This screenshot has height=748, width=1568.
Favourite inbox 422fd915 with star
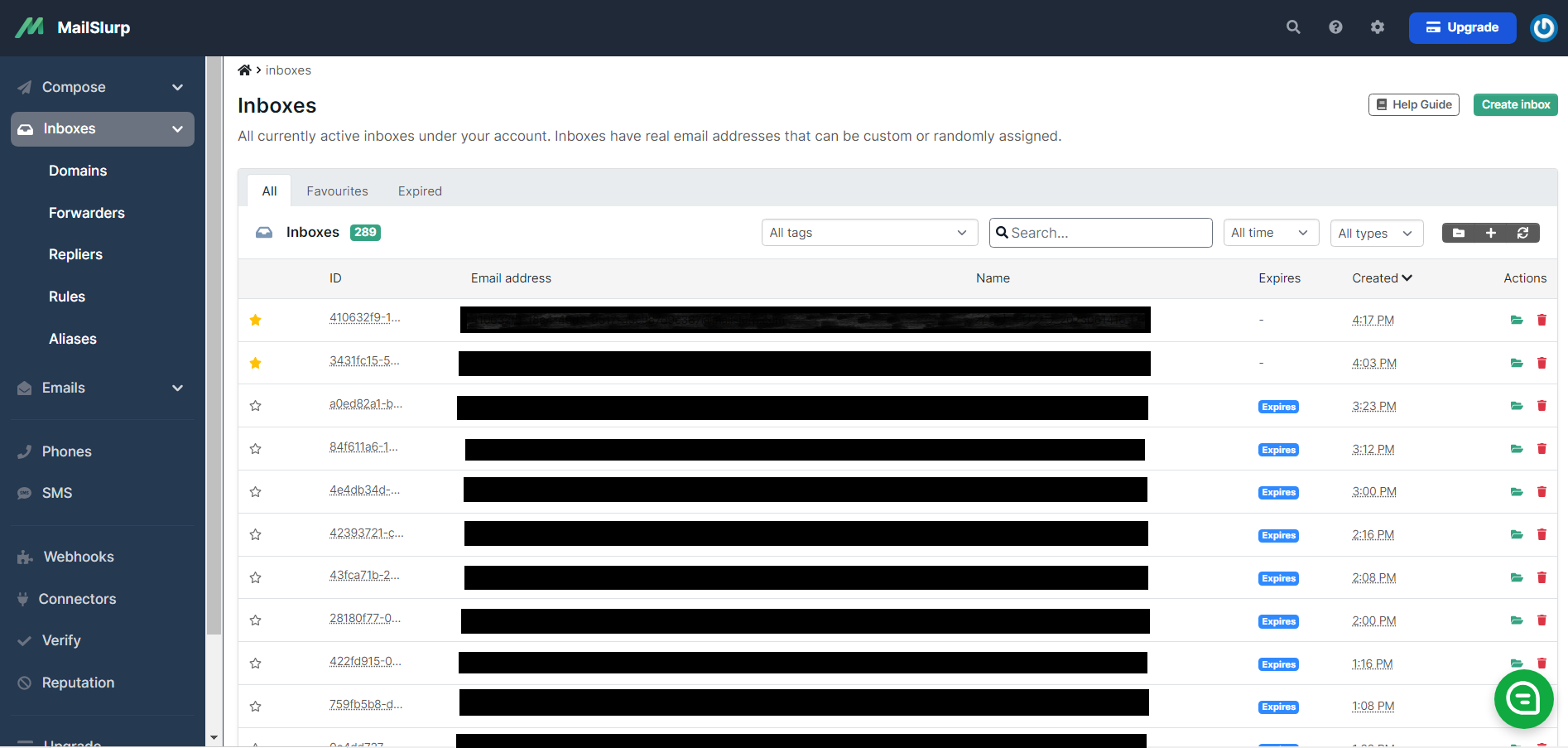256,664
